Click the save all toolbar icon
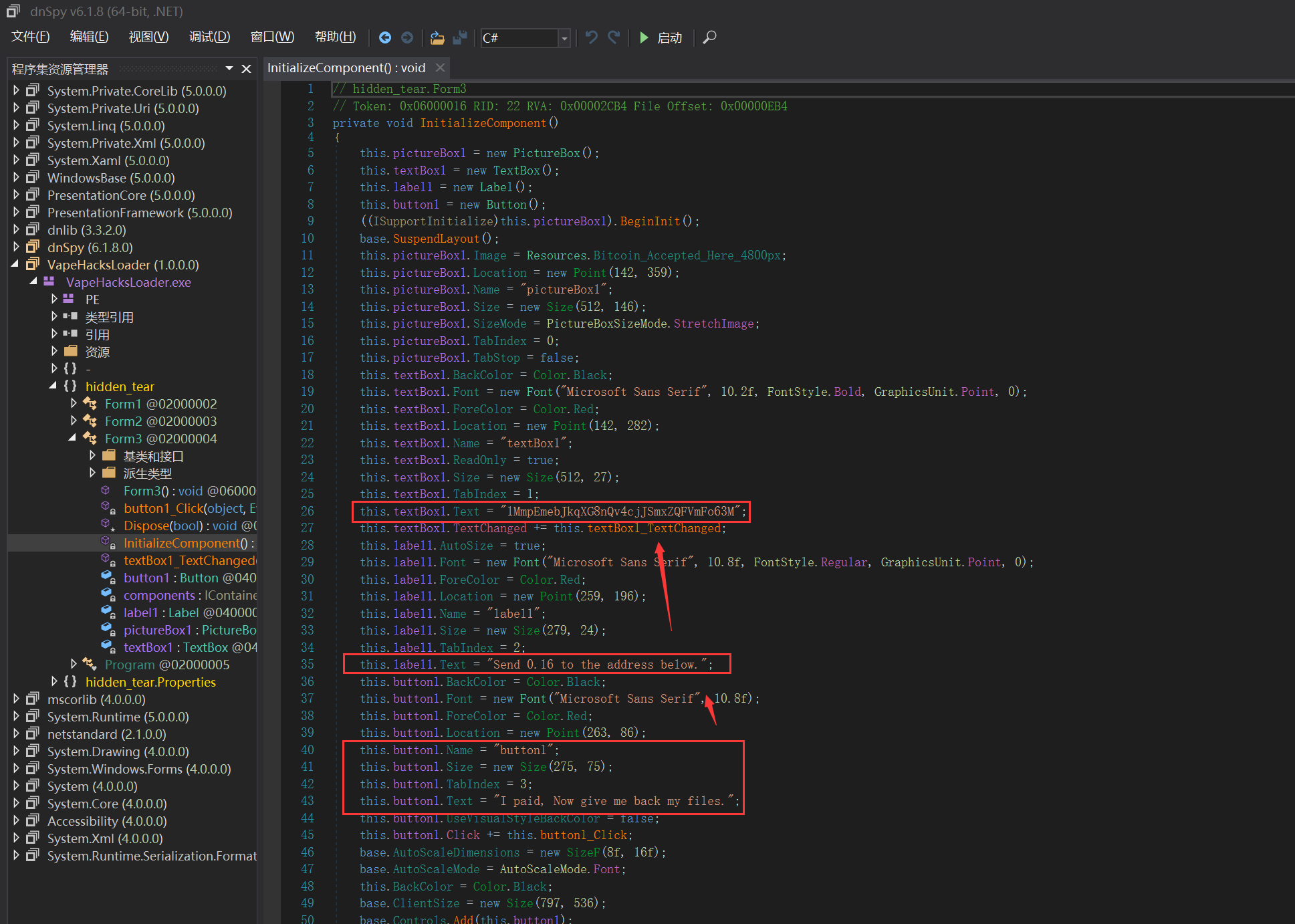The height and width of the screenshot is (924, 1295). (x=460, y=37)
